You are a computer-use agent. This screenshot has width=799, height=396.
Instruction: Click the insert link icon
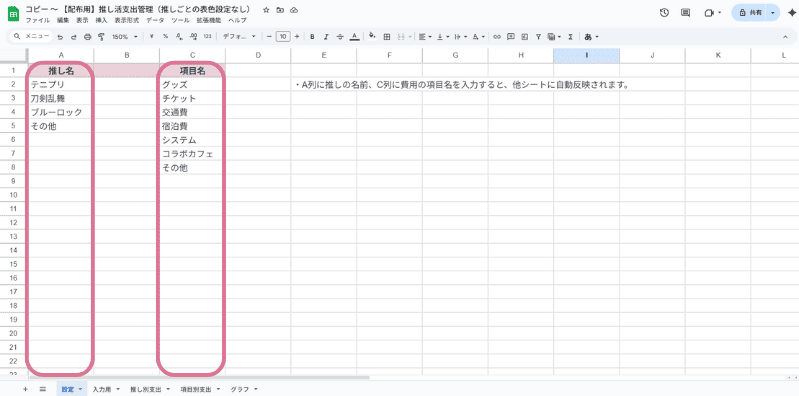496,37
